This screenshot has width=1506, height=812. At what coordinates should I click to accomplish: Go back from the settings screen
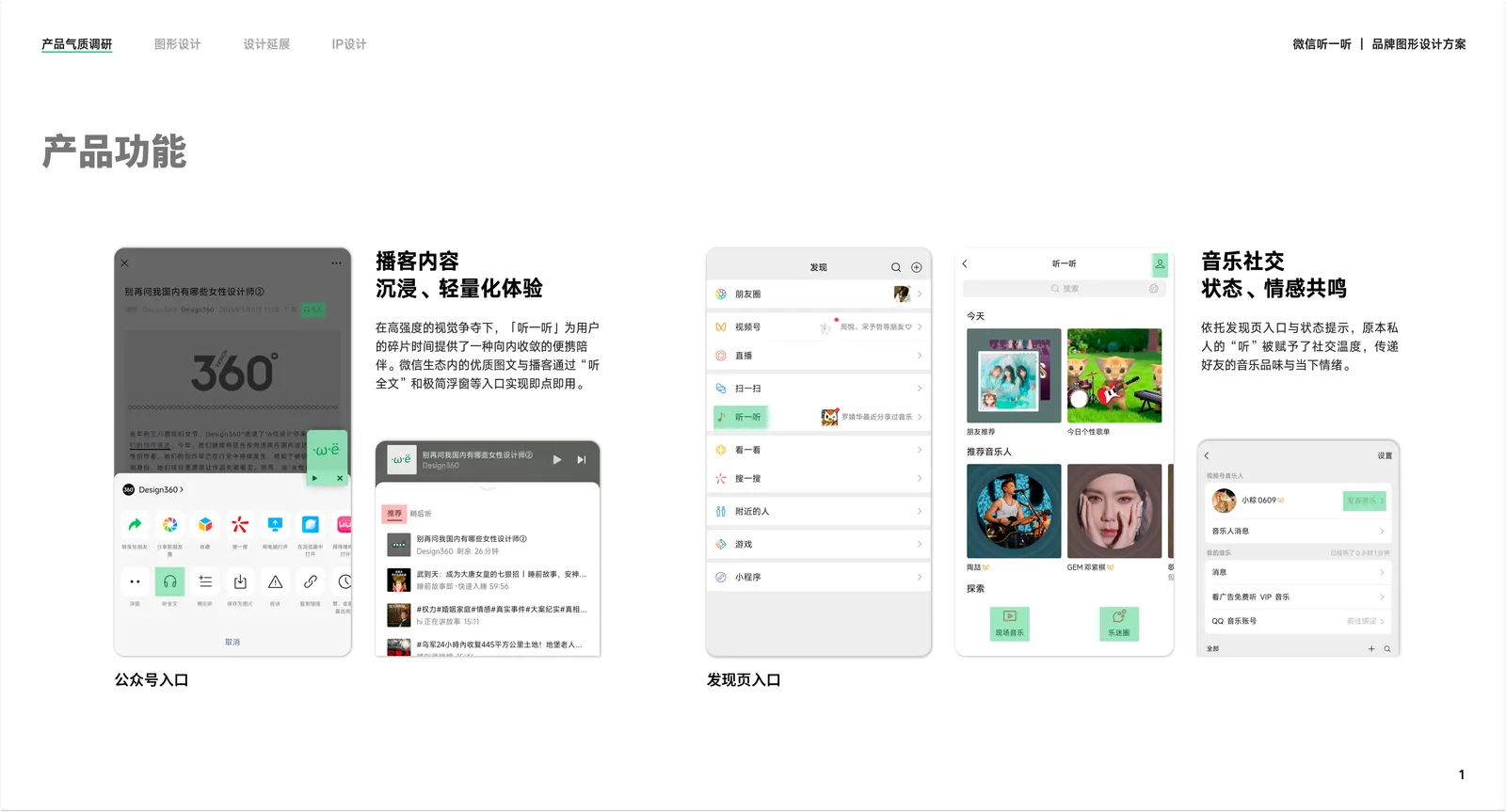tap(1207, 455)
